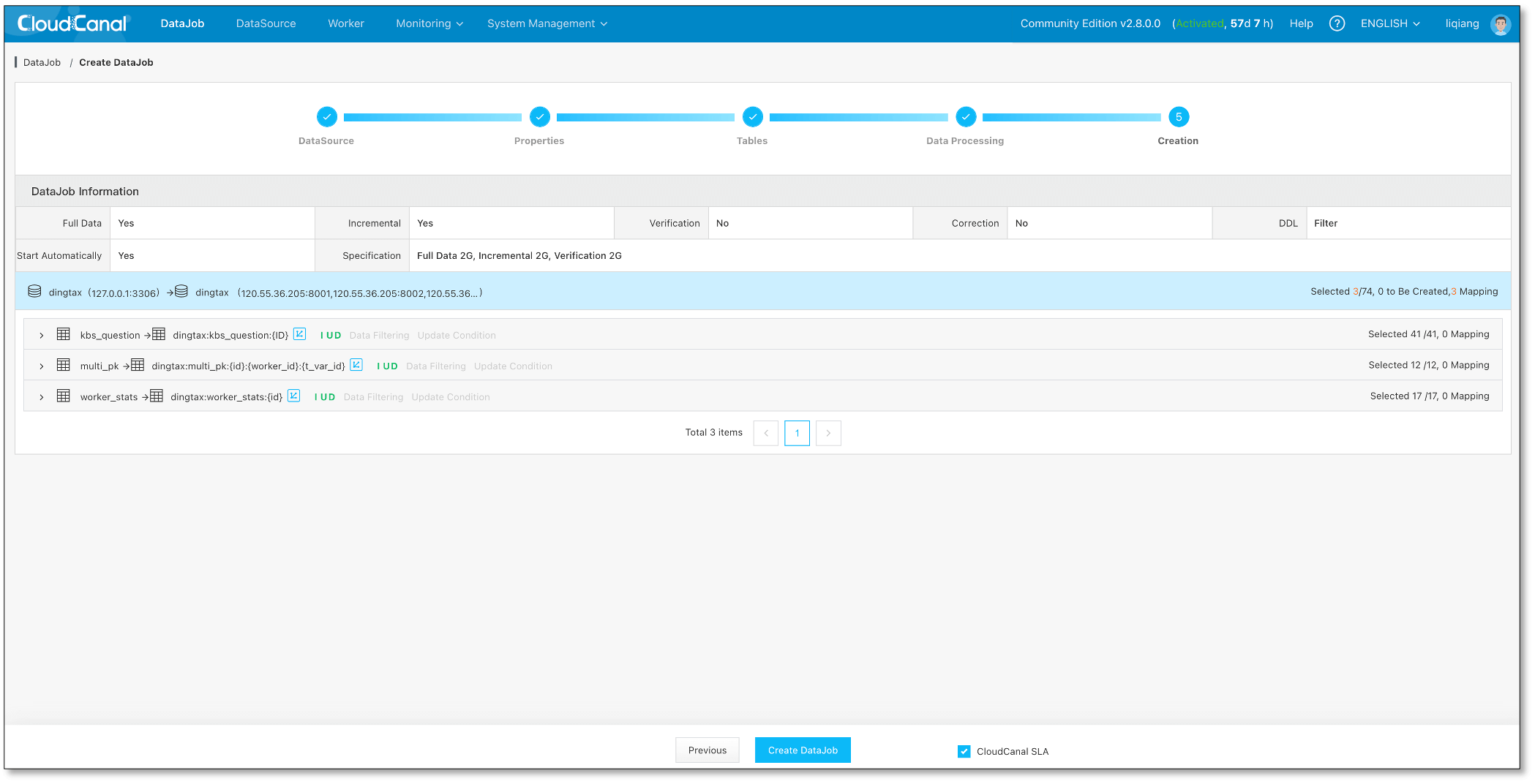The width and height of the screenshot is (1535, 784).
Task: Click the next page pagination arrow
Action: click(828, 433)
